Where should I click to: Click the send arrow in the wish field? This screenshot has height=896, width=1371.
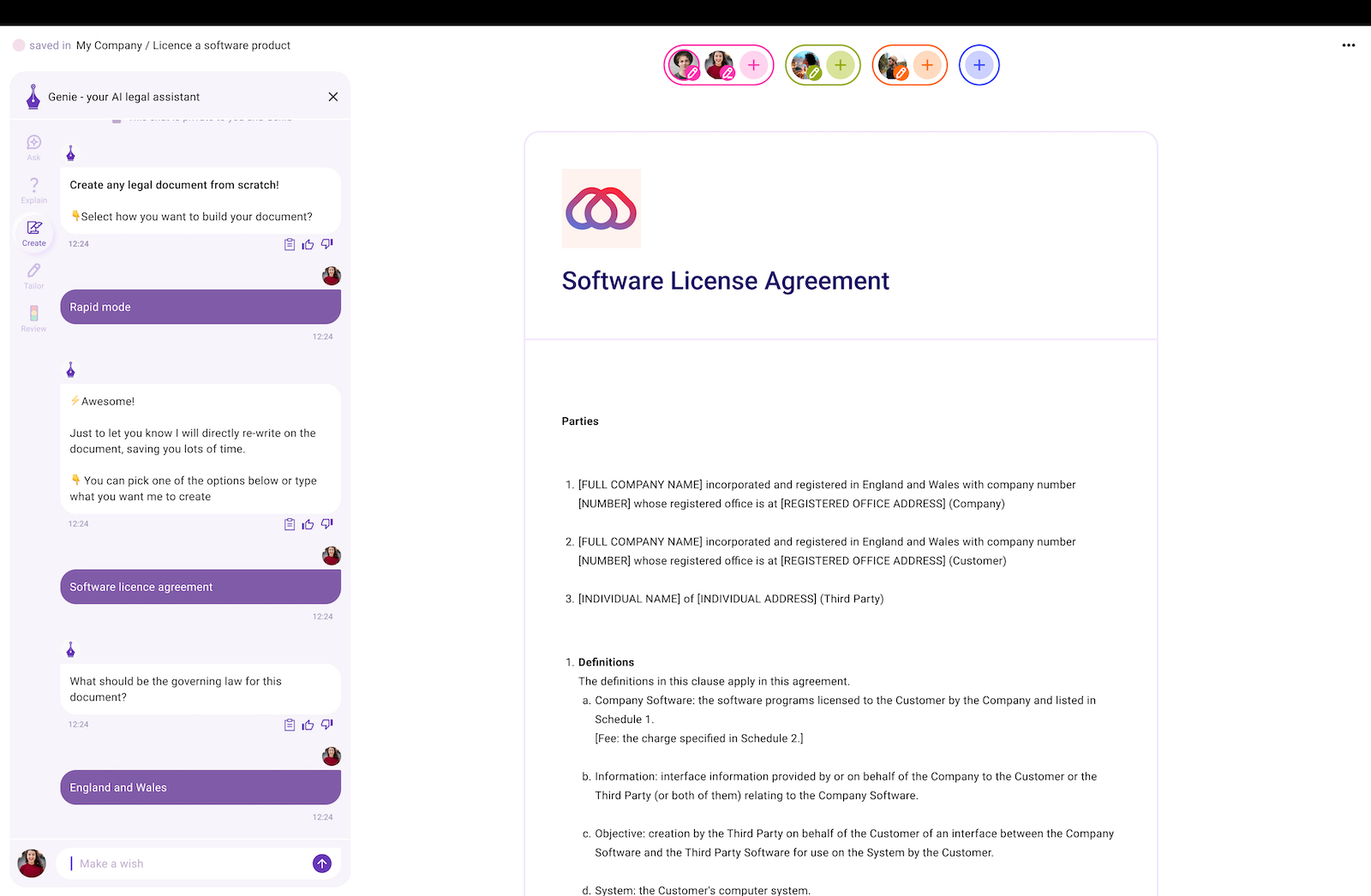coord(321,863)
